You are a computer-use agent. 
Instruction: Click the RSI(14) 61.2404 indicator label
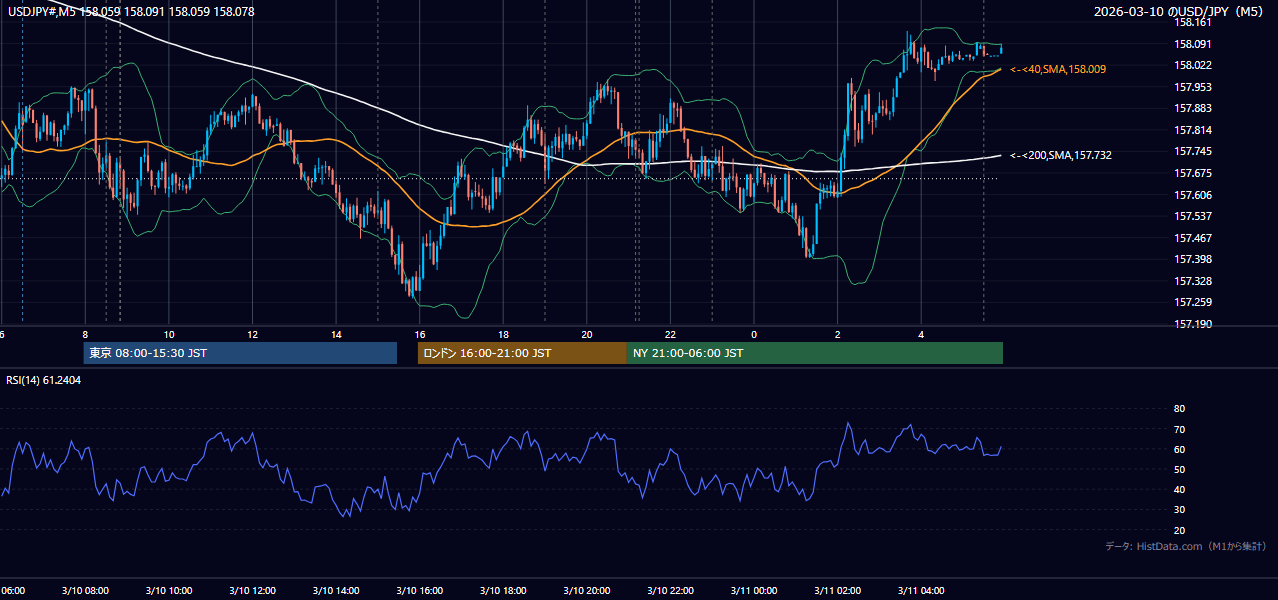[x=44, y=381]
